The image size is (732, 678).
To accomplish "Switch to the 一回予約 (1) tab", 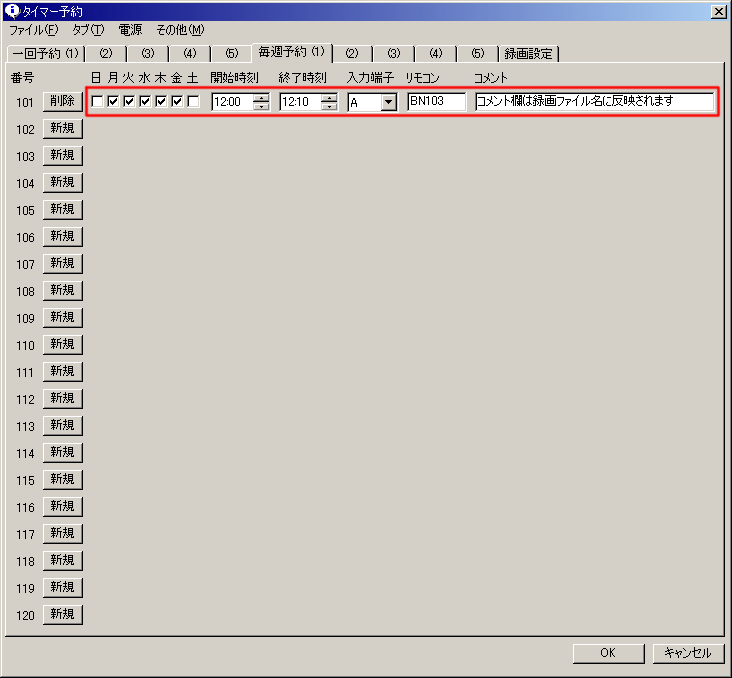I will 45,53.
